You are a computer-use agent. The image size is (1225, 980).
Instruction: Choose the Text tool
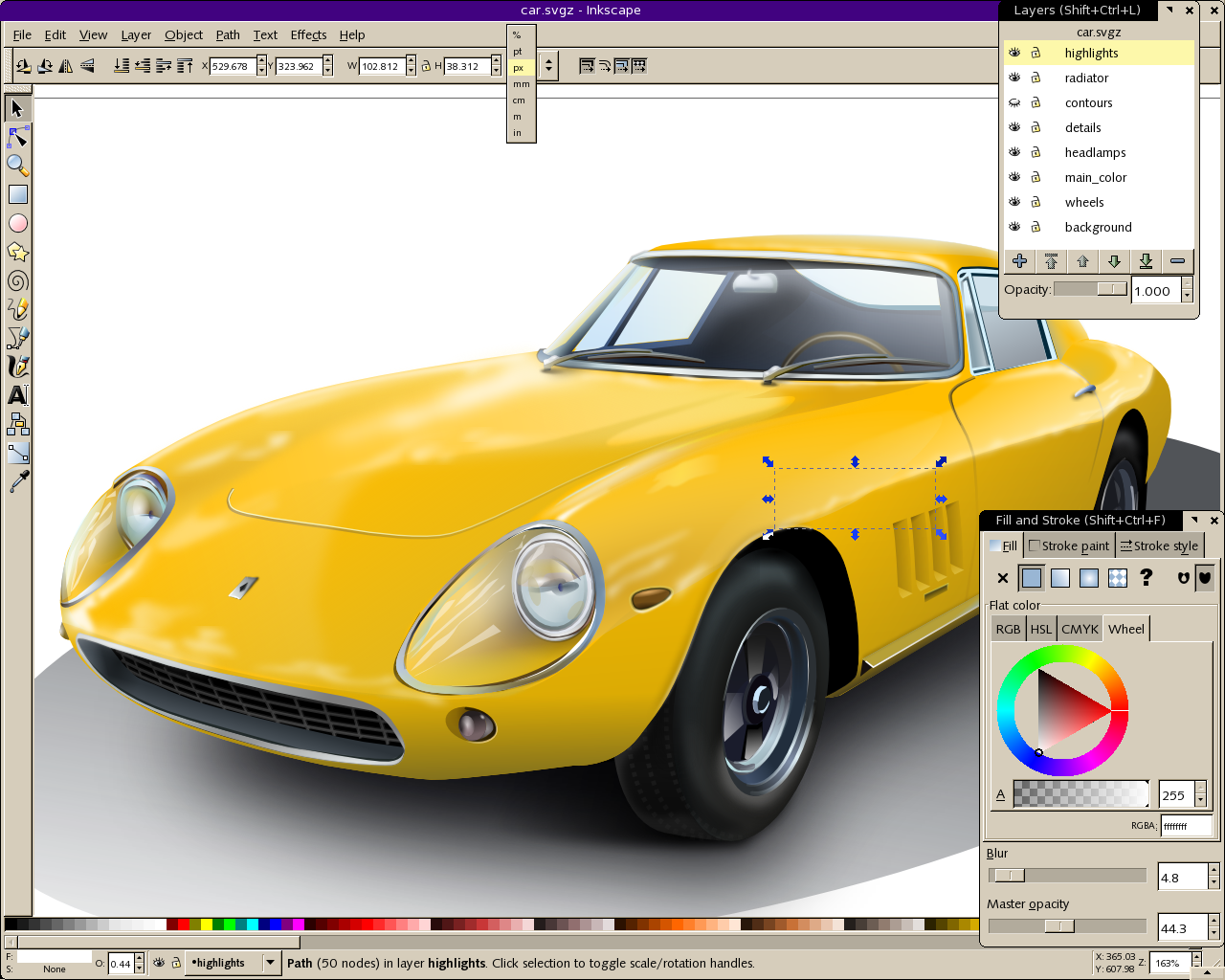[17, 395]
